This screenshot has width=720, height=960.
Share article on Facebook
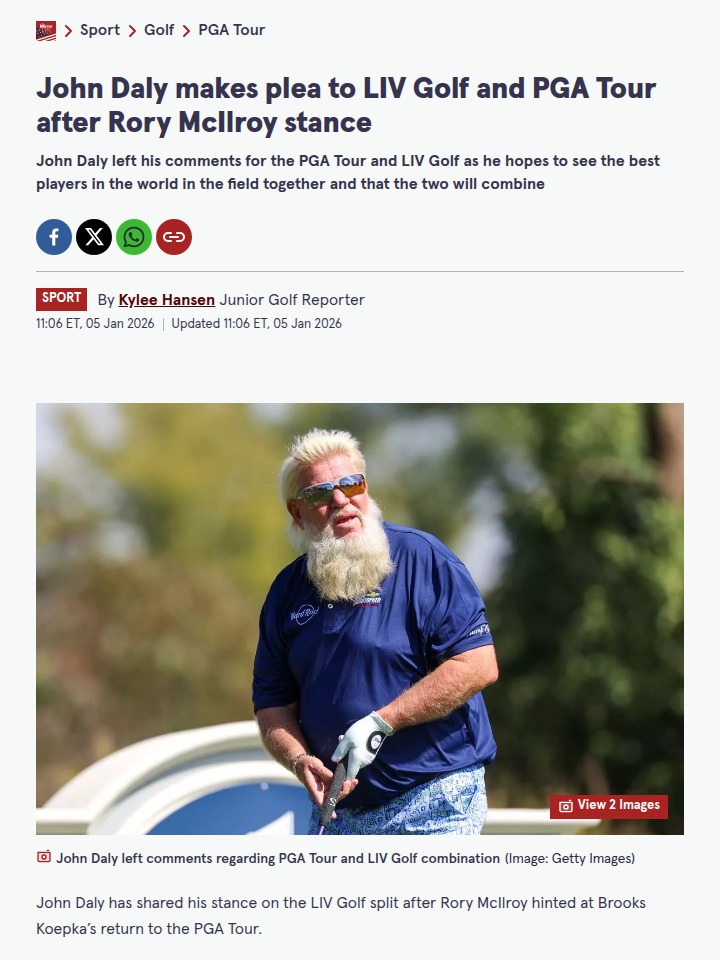54,237
